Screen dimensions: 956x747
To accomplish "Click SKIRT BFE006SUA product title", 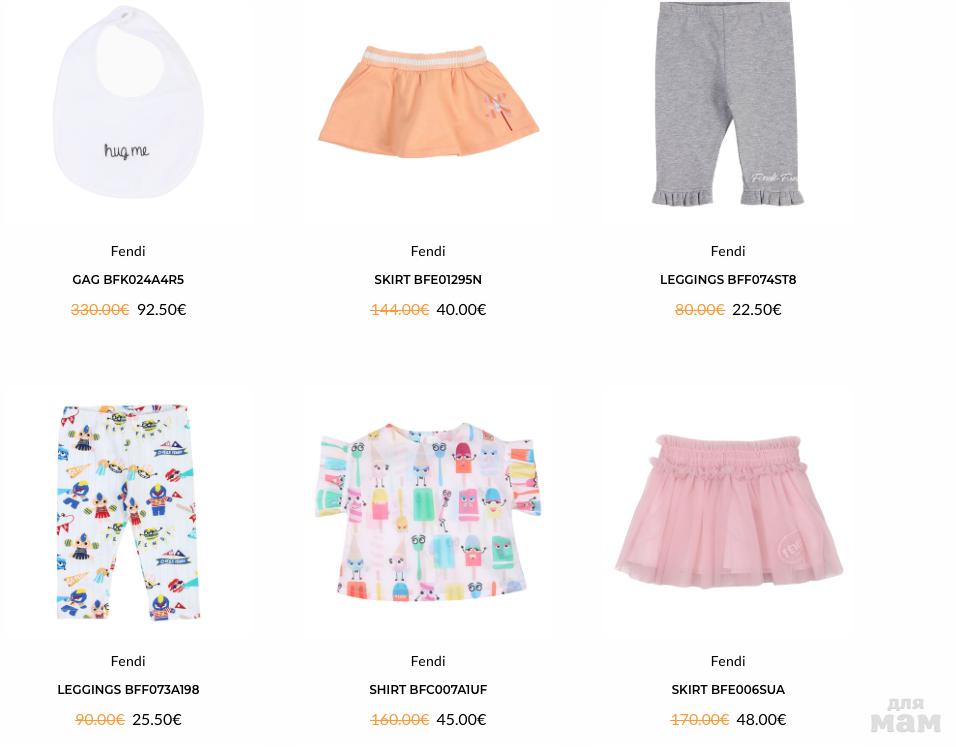I will click(x=728, y=690).
